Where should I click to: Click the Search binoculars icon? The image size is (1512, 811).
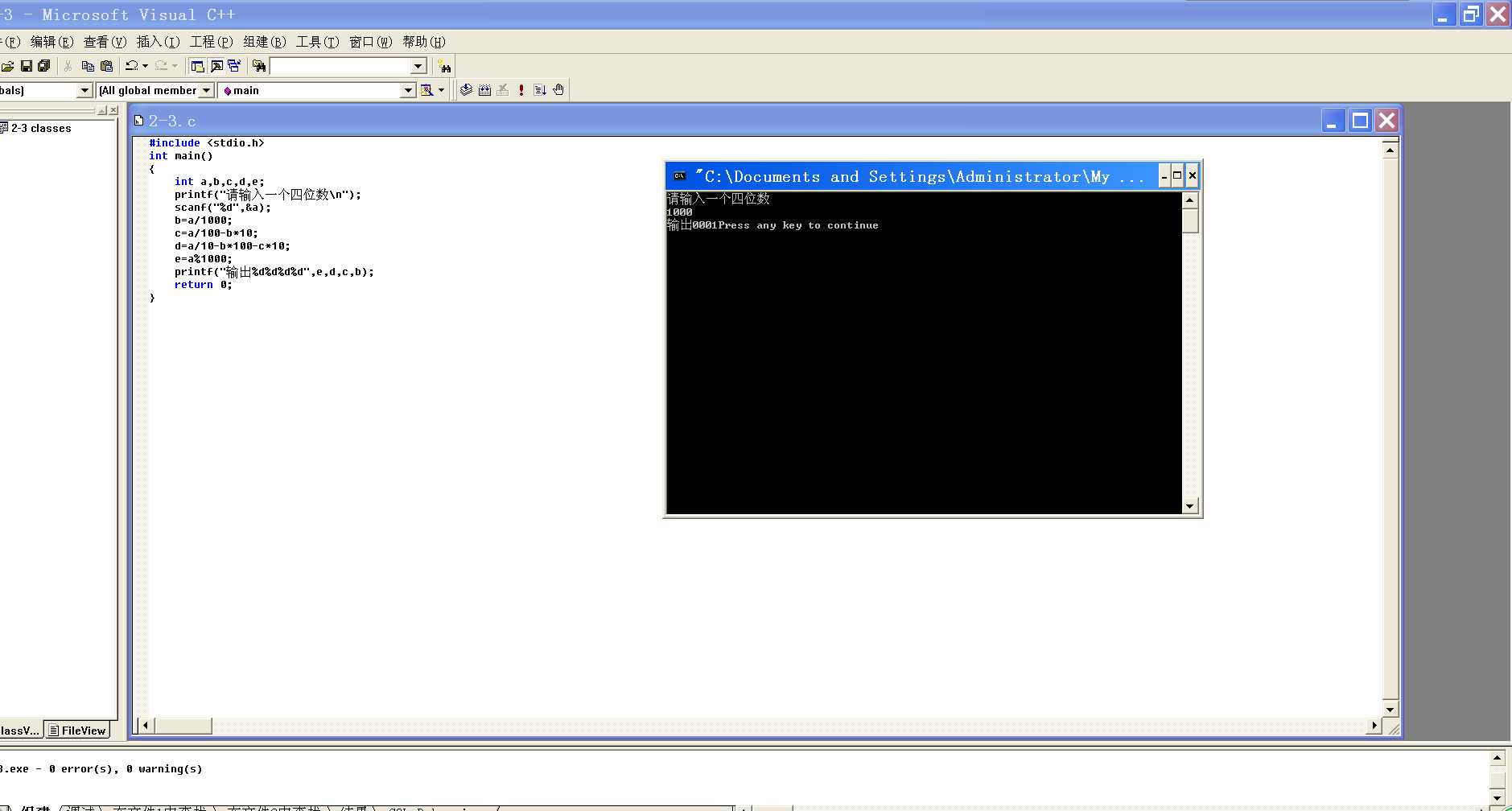click(x=444, y=66)
